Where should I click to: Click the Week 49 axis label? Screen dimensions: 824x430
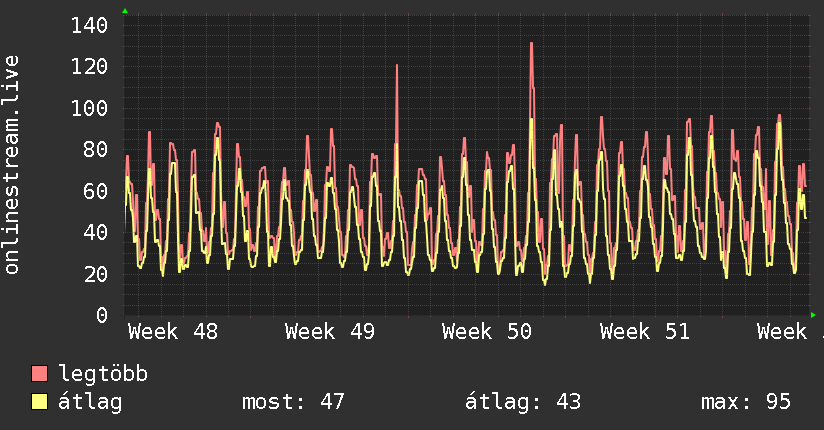click(330, 332)
